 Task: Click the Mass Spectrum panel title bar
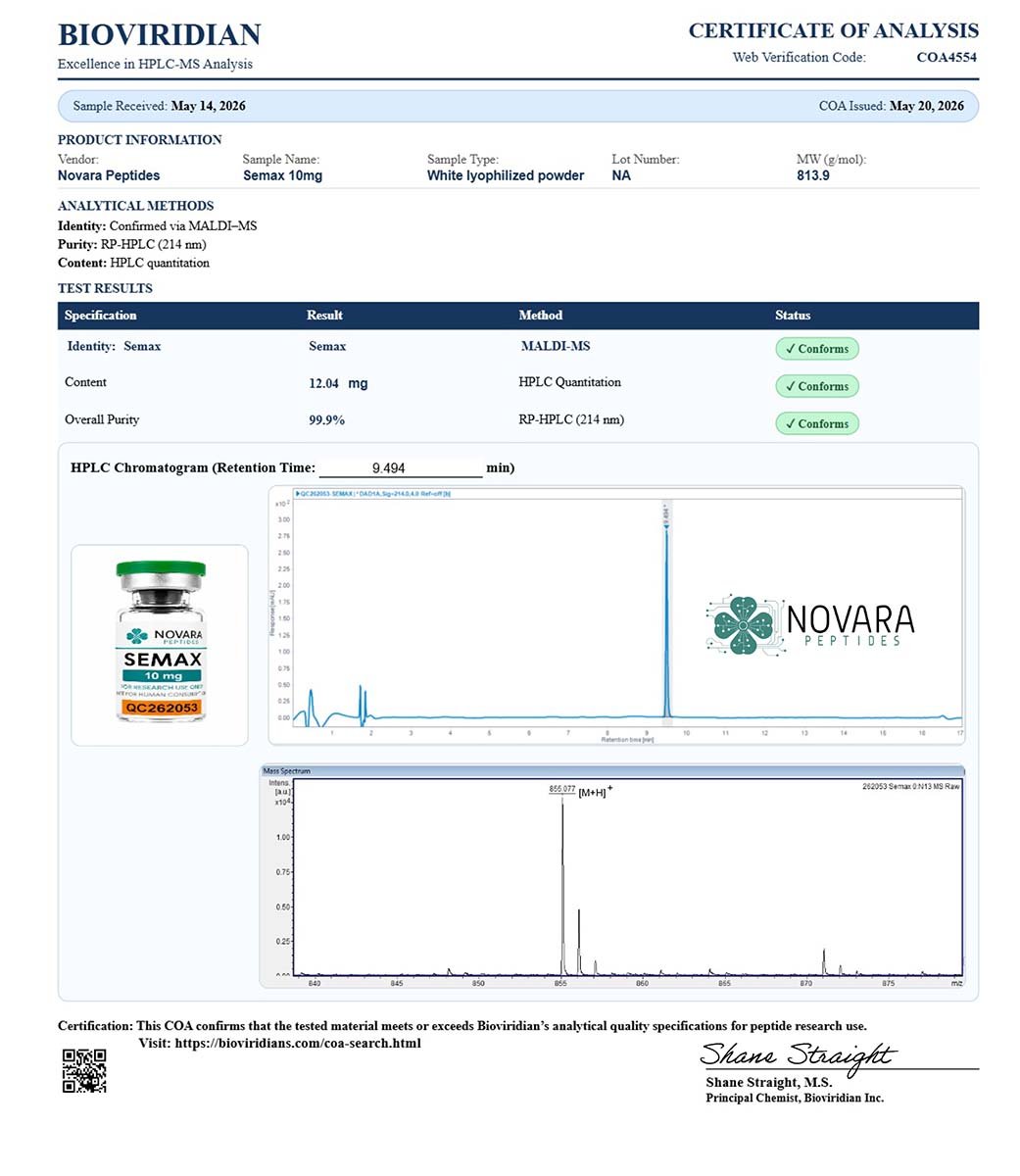[x=612, y=771]
